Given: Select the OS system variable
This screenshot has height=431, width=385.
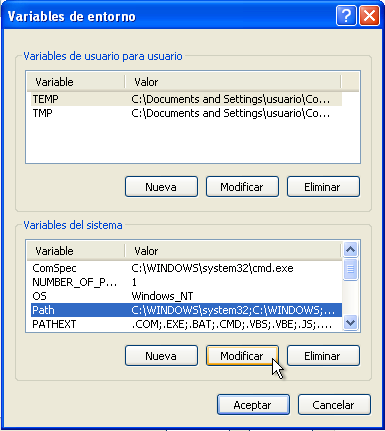Looking at the screenshot, I should pos(186,296).
